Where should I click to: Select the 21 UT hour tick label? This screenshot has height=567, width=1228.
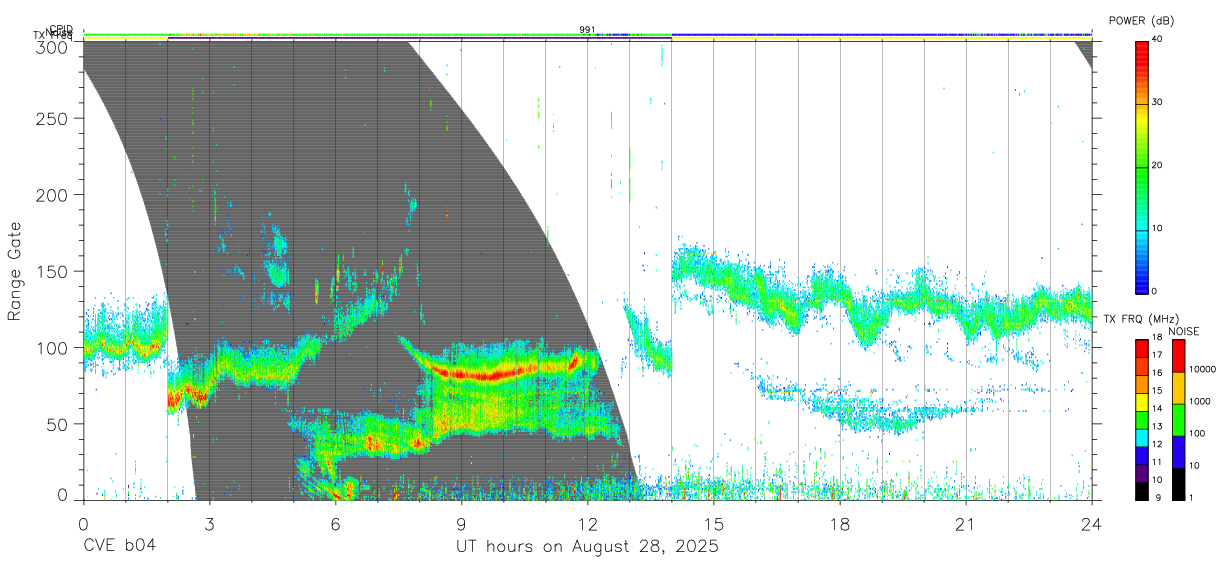[x=966, y=523]
